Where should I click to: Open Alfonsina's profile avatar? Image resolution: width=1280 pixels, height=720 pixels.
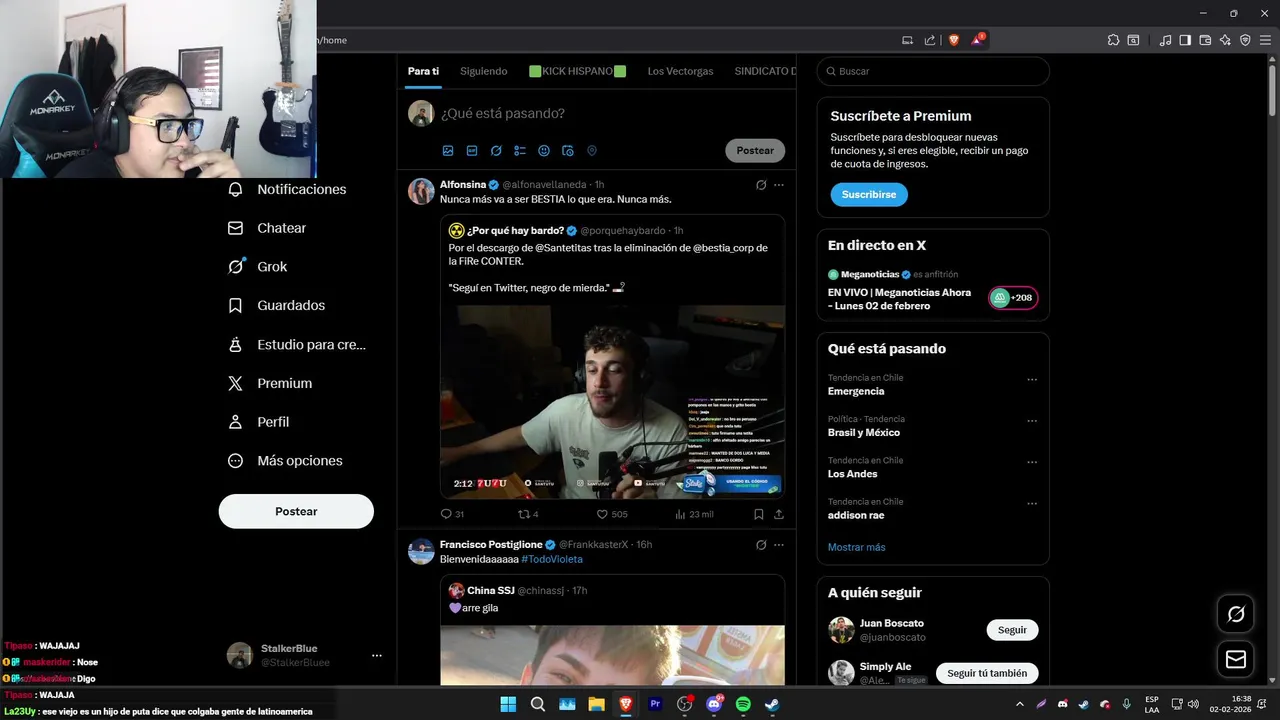click(421, 191)
